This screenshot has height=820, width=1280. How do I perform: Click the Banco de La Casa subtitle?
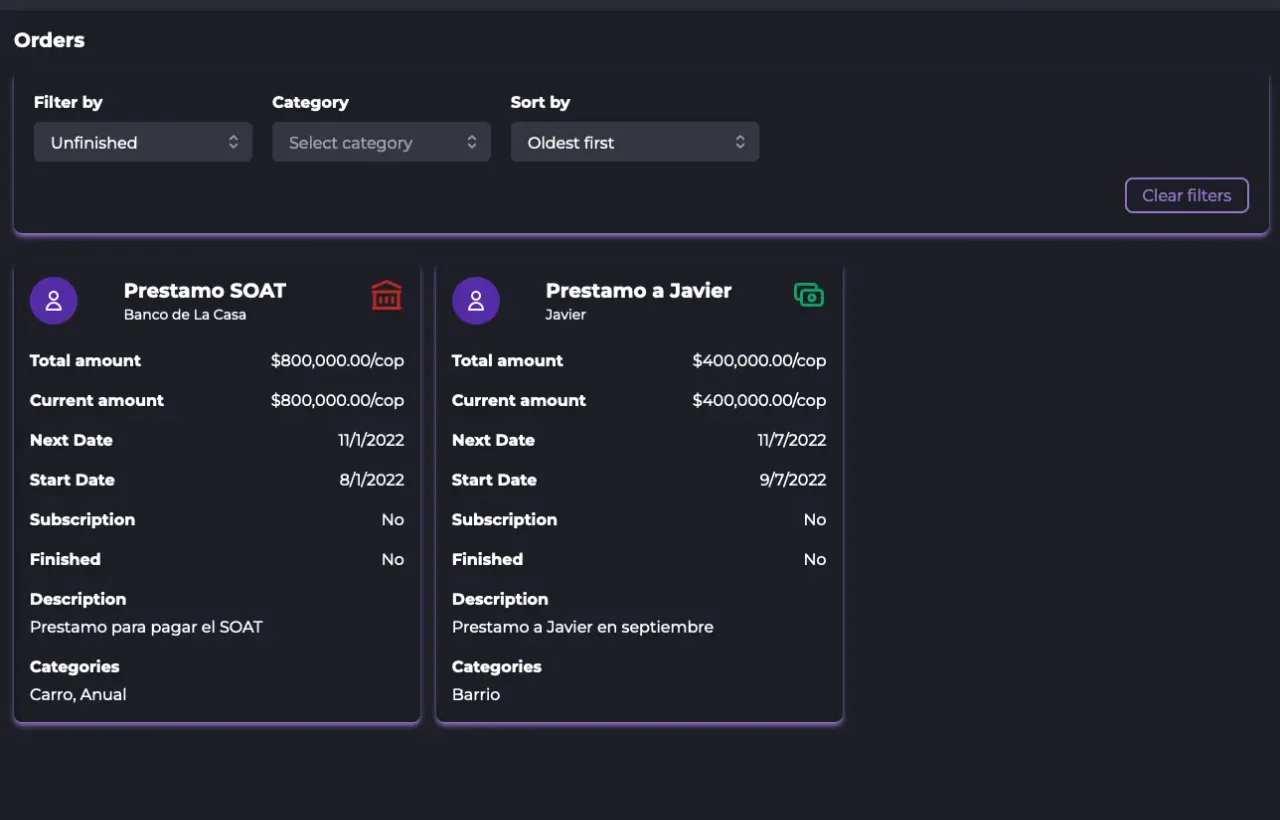pos(185,315)
